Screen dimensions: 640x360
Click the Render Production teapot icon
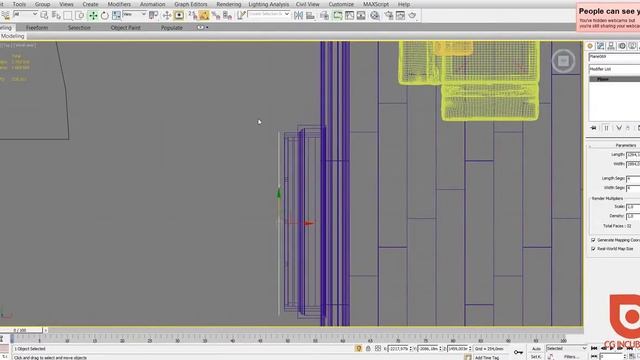tap(412, 16)
